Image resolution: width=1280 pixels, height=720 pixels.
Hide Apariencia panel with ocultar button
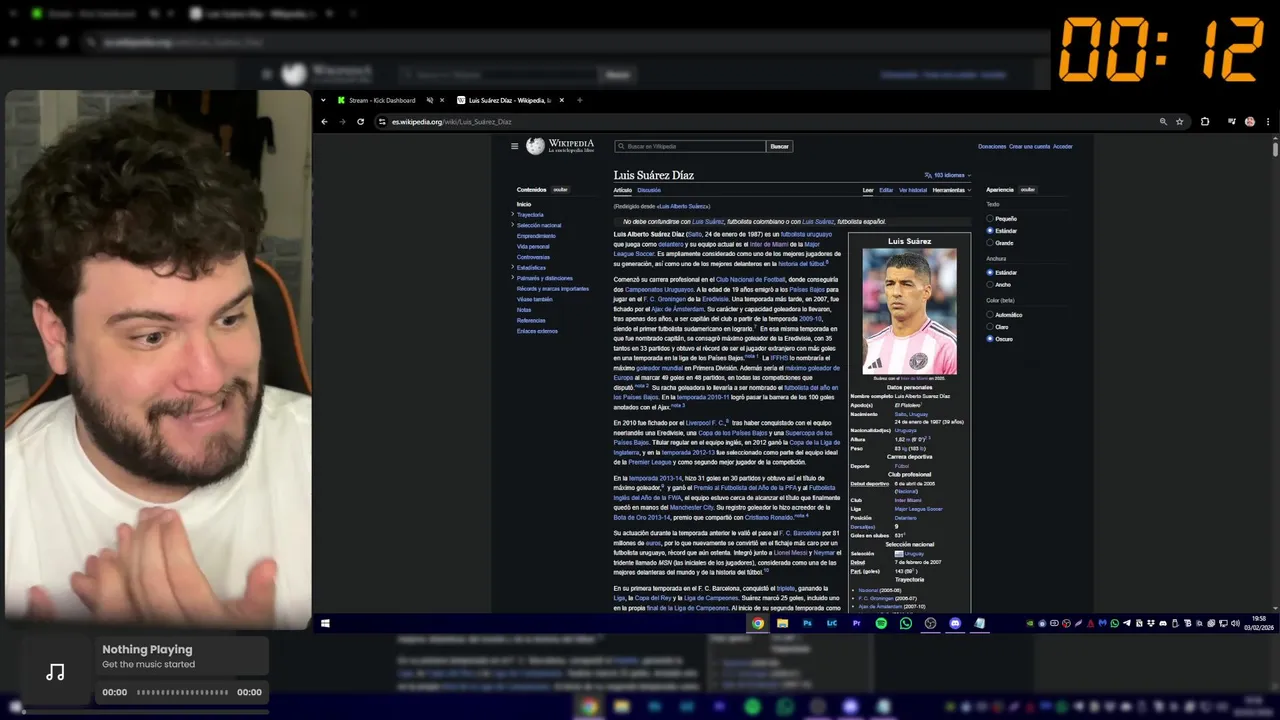click(1027, 190)
